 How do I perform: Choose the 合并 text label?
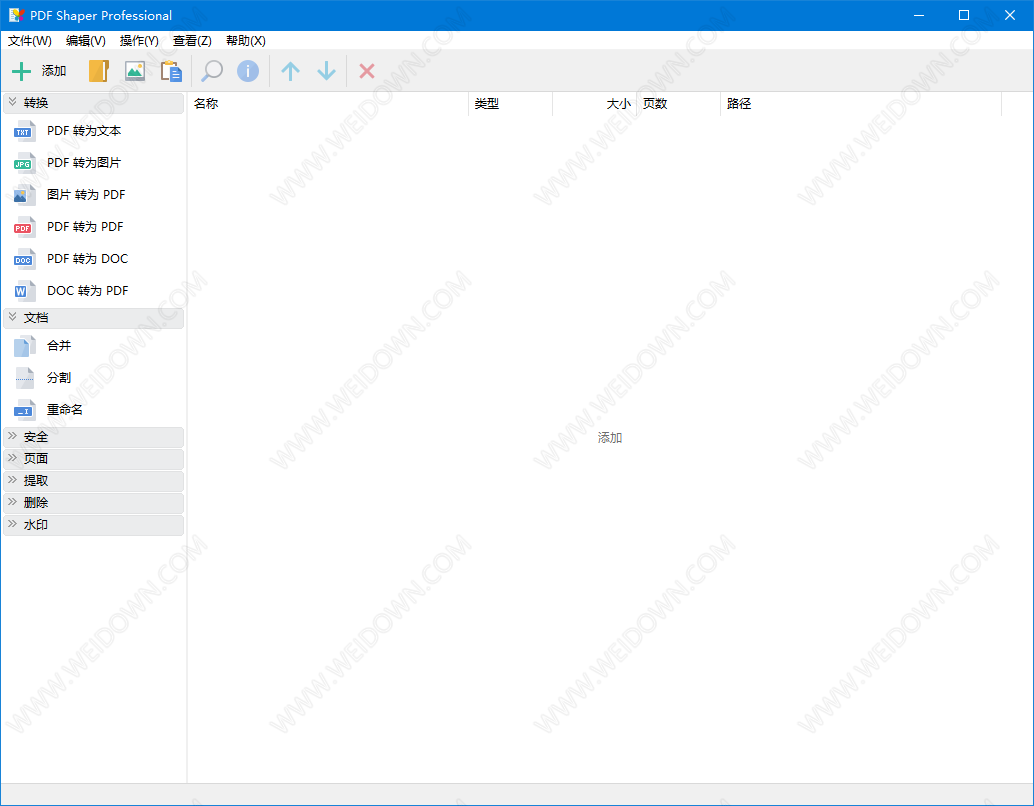pos(59,346)
